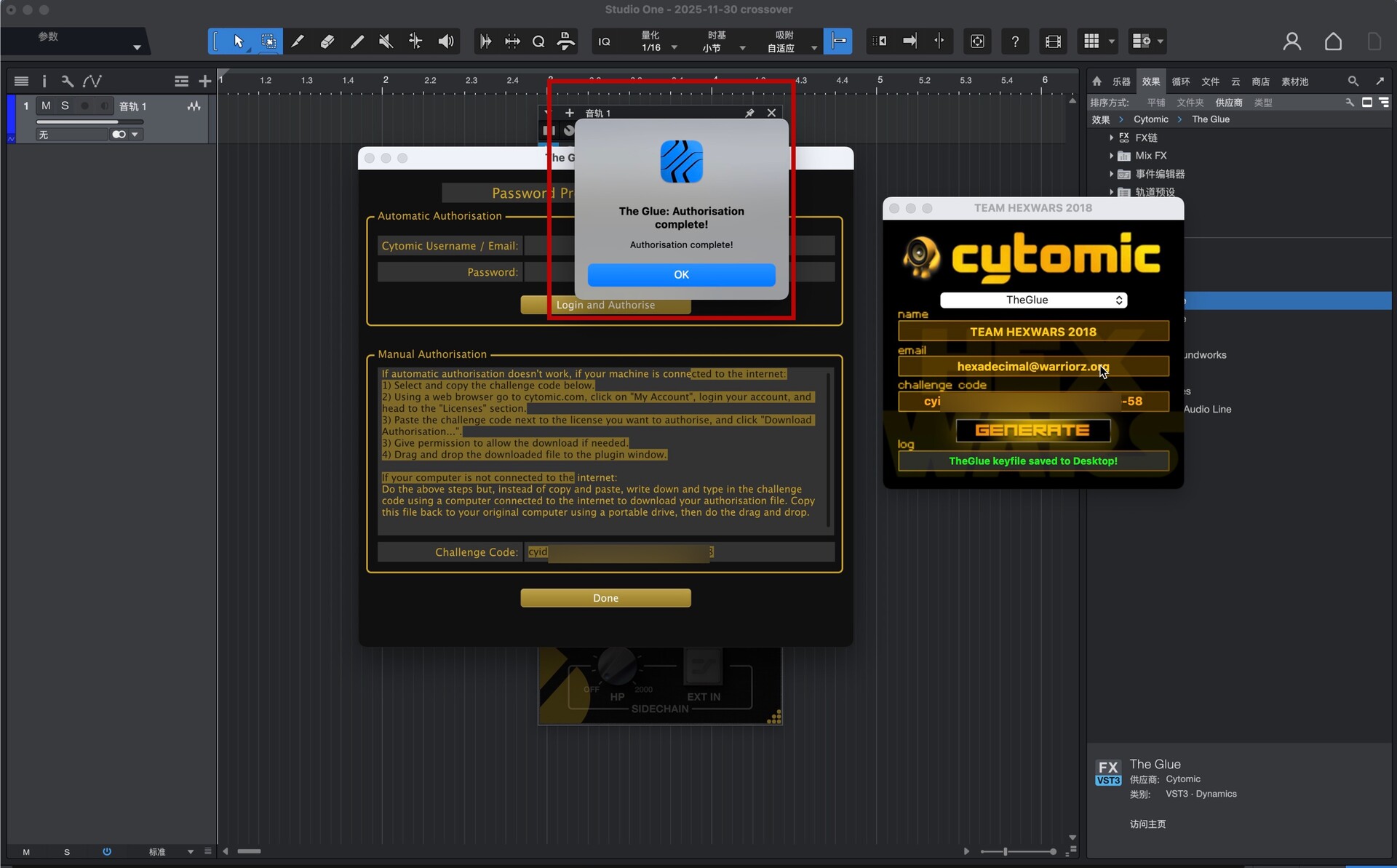The image size is (1397, 868).
Task: Select the Listen speaker tool
Action: (x=446, y=41)
